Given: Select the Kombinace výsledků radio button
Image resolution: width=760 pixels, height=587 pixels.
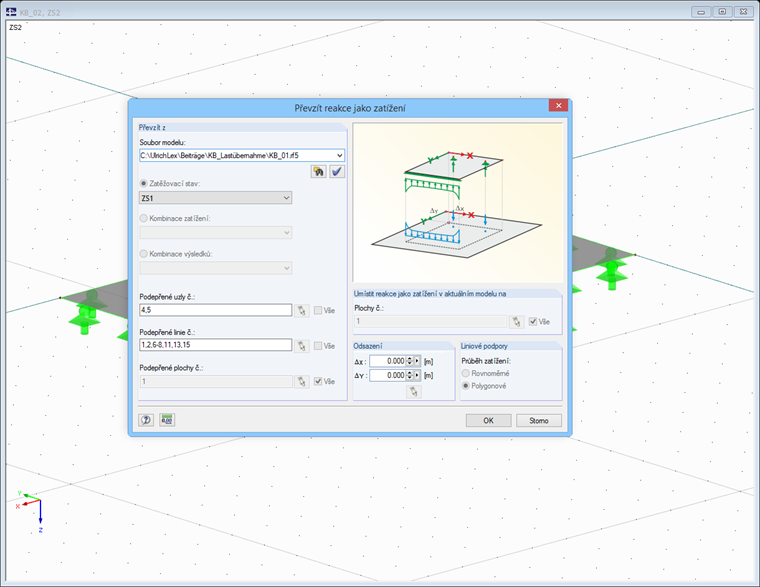Looking at the screenshot, I should [143, 254].
